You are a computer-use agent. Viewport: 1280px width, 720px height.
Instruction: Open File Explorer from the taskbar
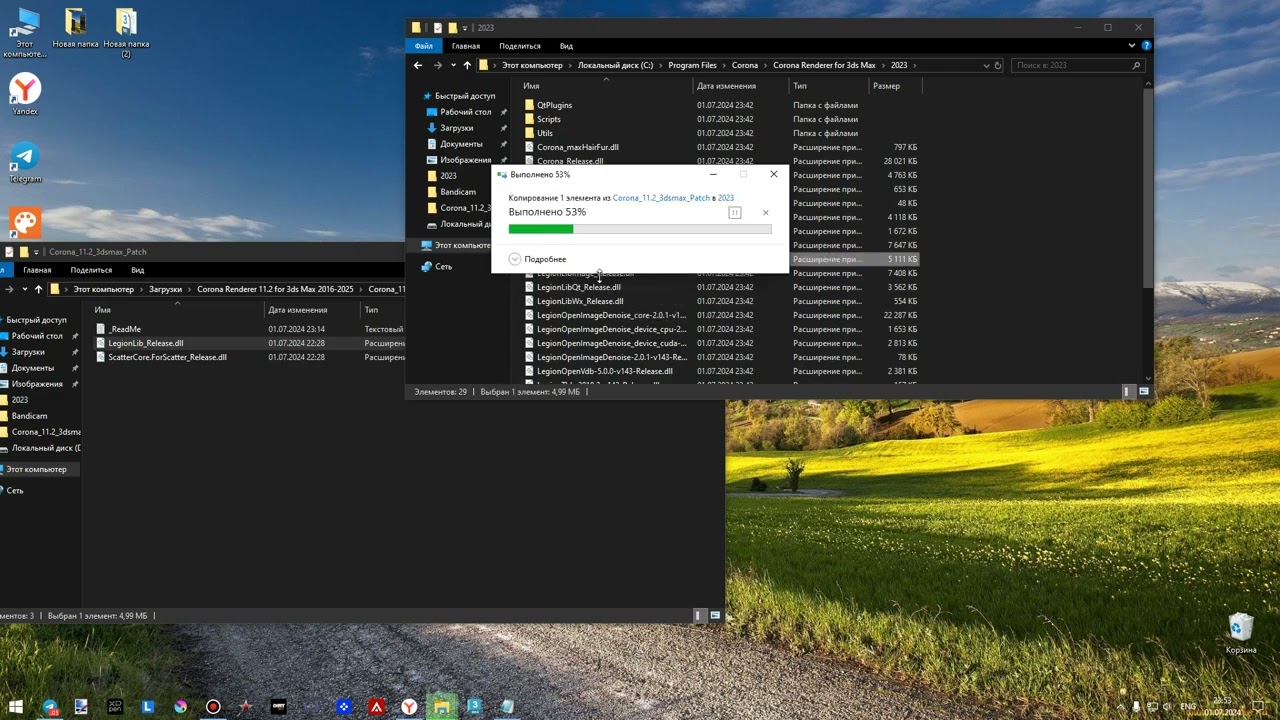[x=442, y=707]
